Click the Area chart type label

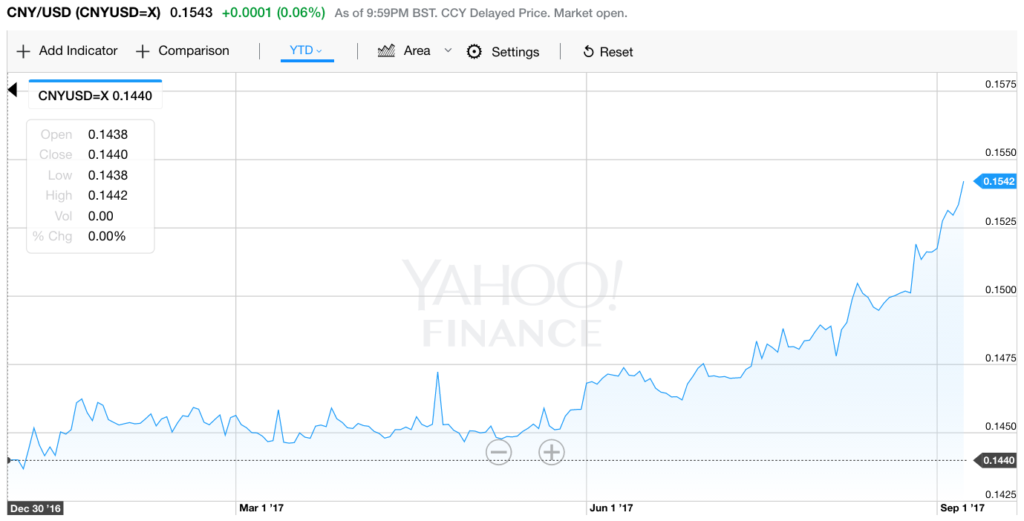(417, 51)
